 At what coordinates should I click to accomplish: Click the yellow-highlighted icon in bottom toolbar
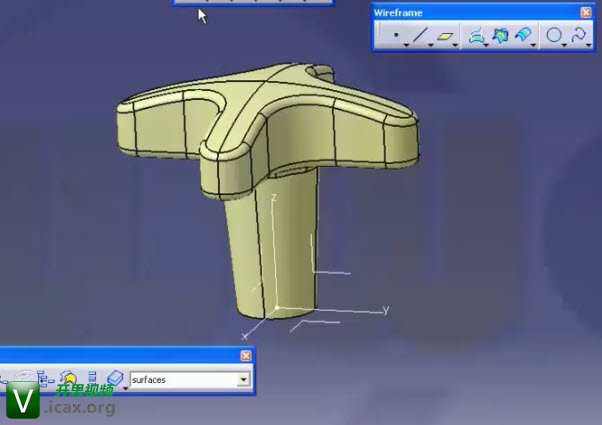pyautogui.click(x=68, y=379)
